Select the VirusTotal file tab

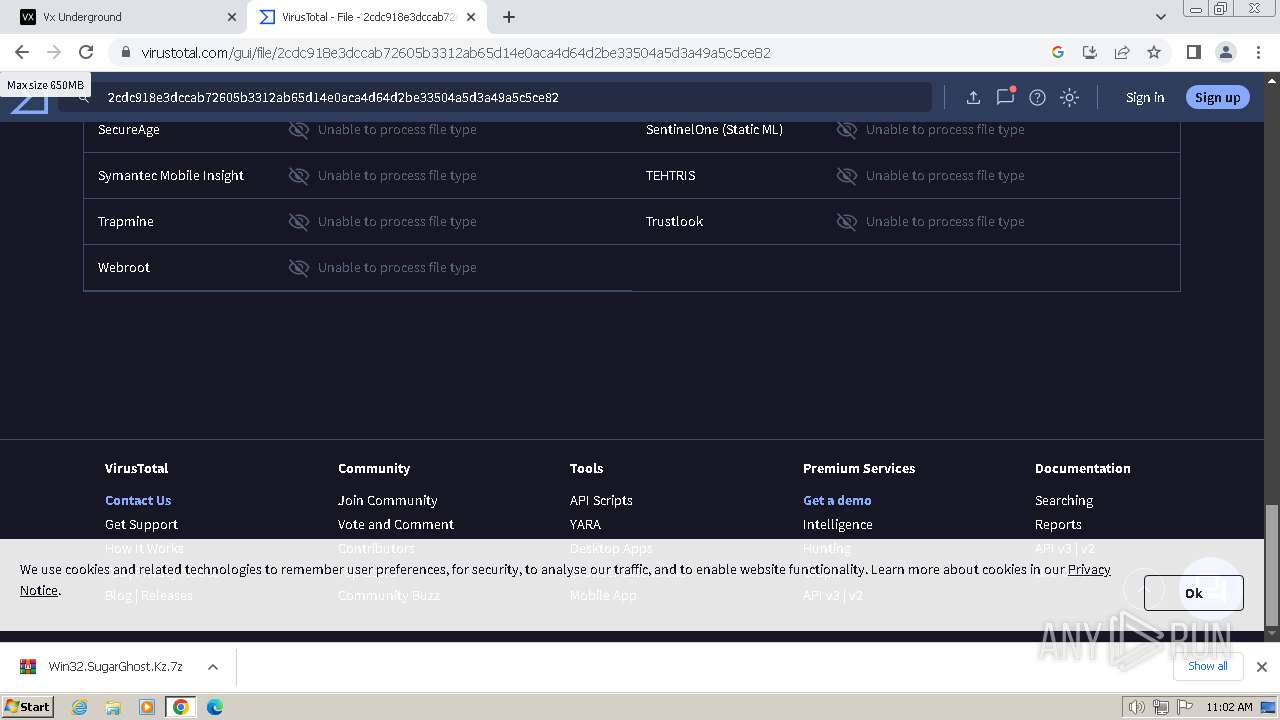[367, 17]
